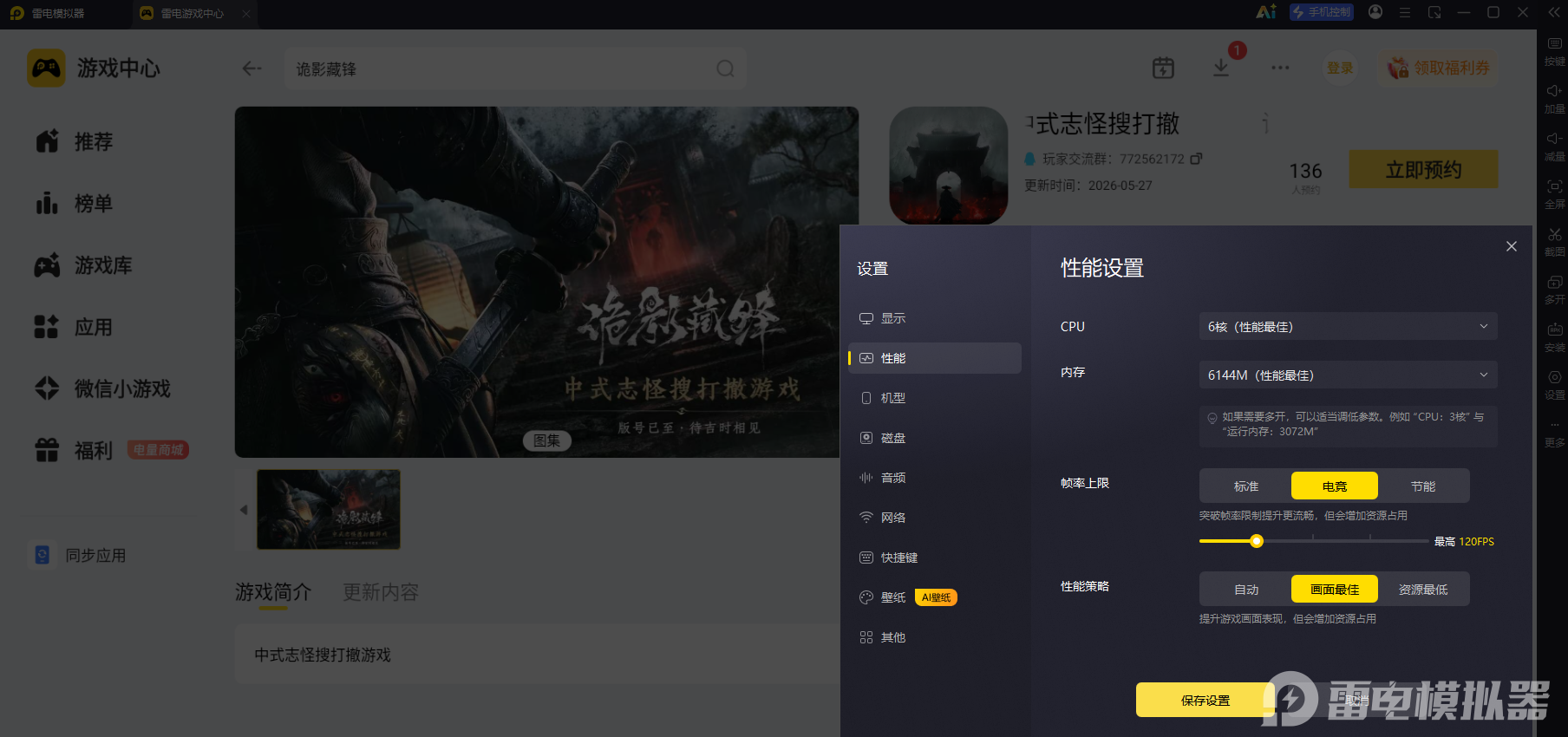Select 自动 performance strategy
Screen dimensions: 1568x737
tap(1246, 590)
